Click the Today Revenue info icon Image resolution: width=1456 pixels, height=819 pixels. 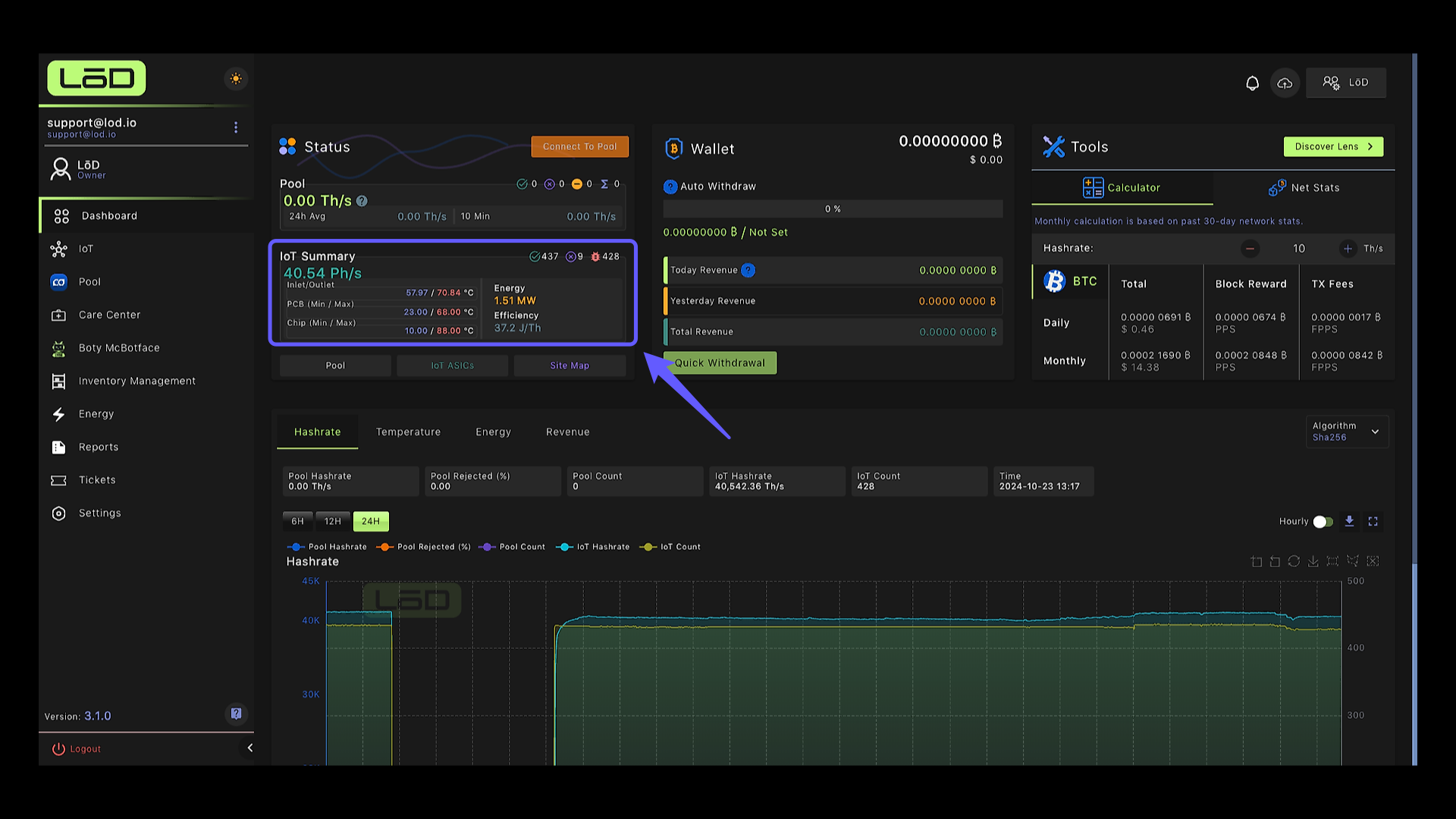[x=748, y=270]
